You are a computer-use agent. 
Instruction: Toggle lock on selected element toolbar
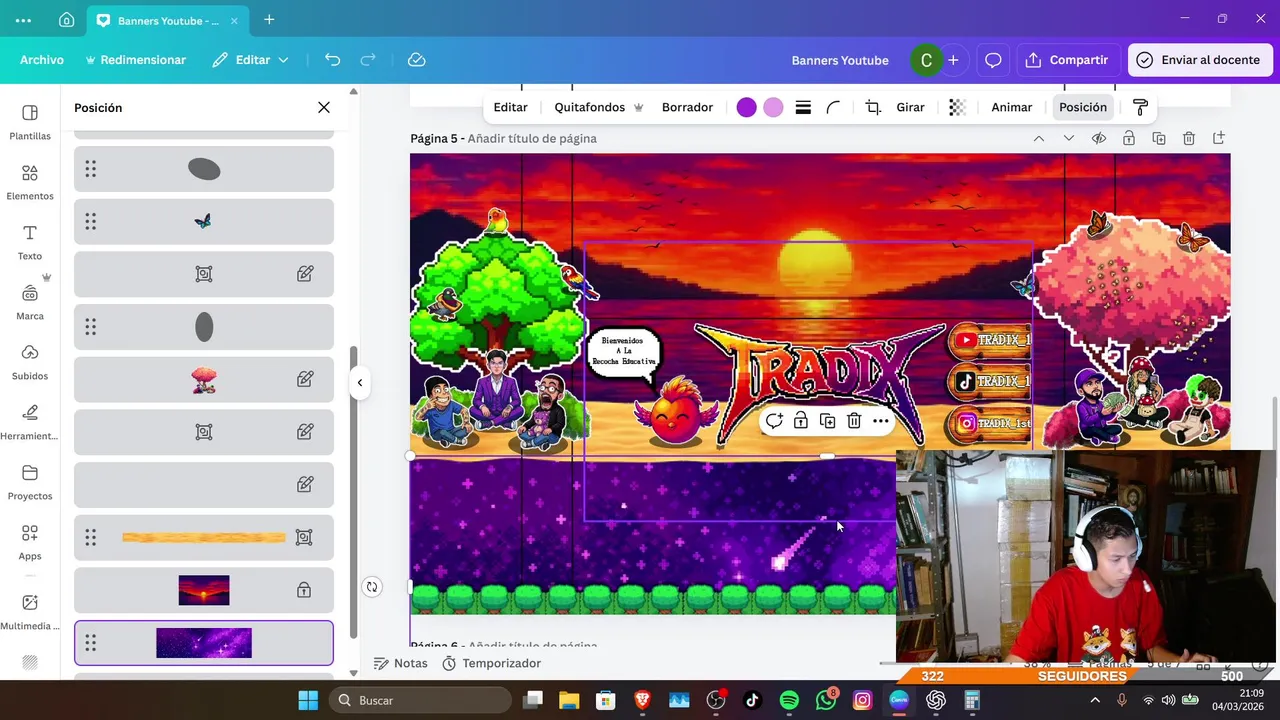(x=801, y=421)
